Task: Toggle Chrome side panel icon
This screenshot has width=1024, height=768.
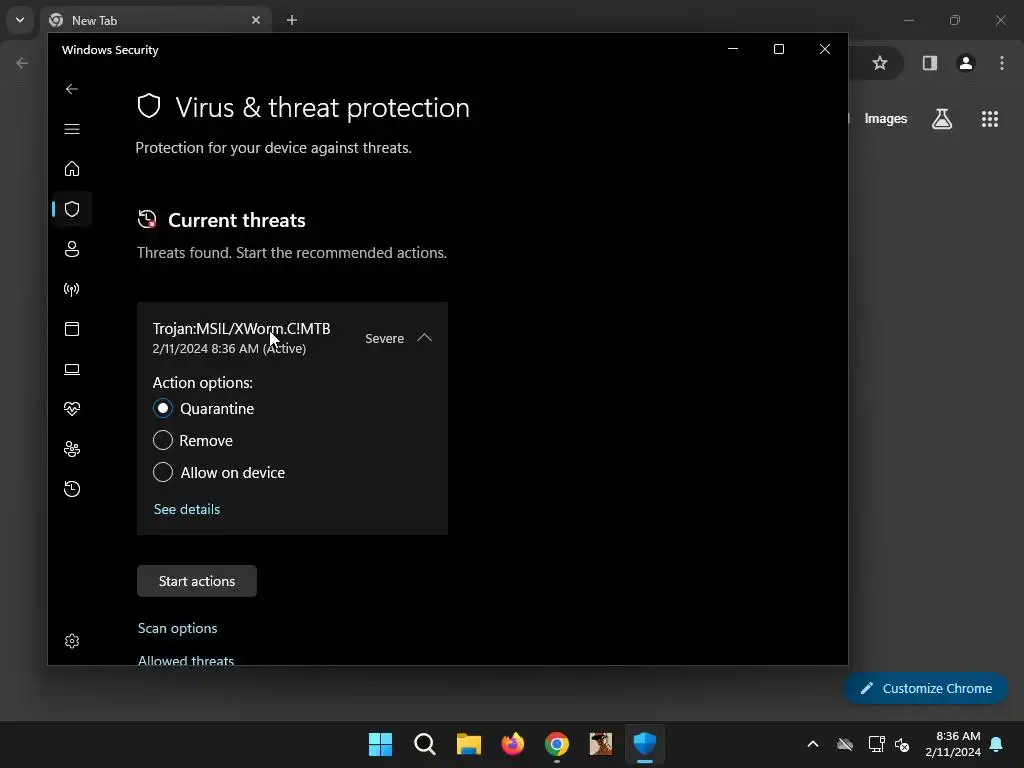Action: click(x=930, y=63)
